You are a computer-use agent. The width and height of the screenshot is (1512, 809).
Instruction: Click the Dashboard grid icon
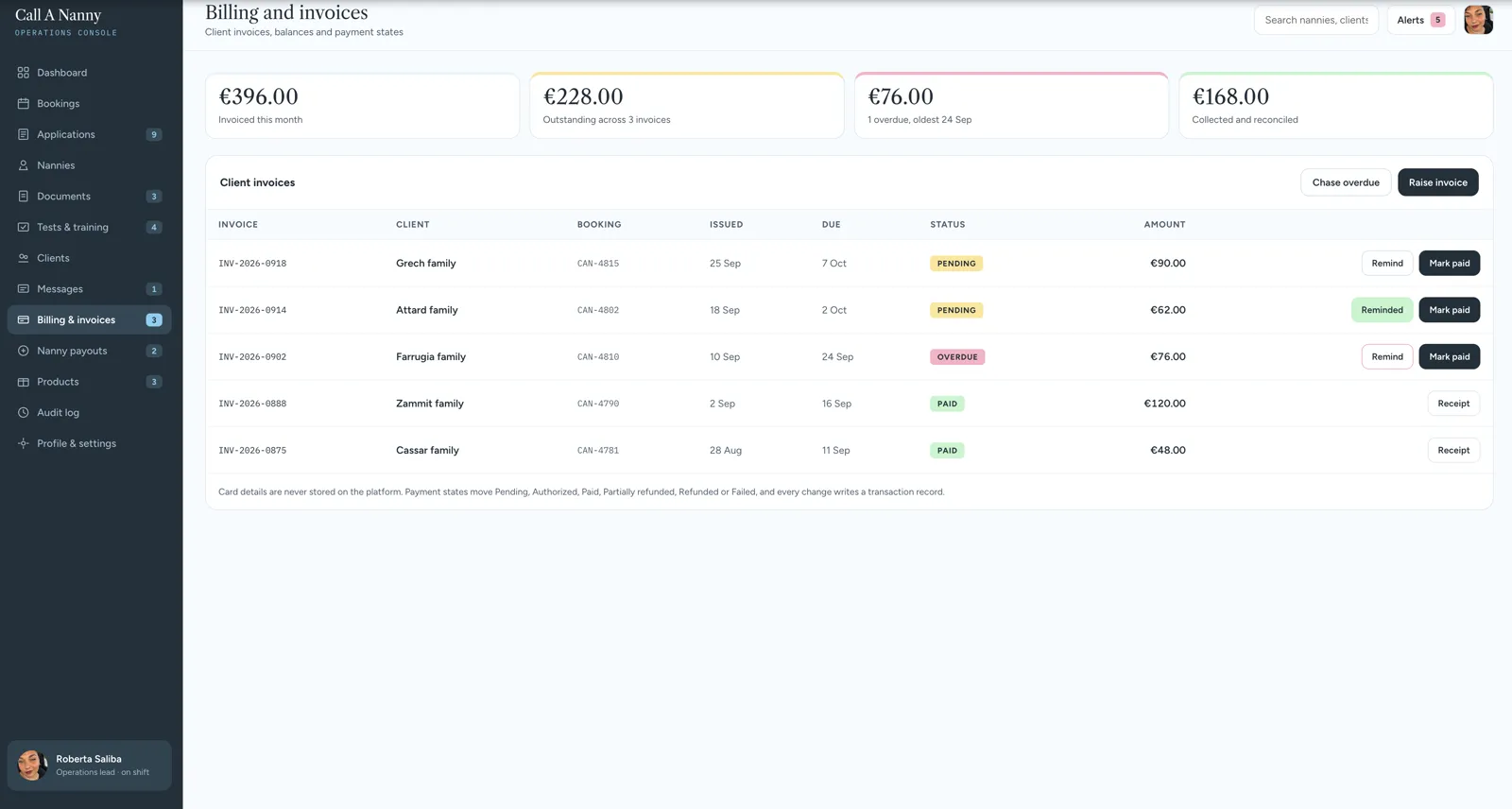point(24,73)
